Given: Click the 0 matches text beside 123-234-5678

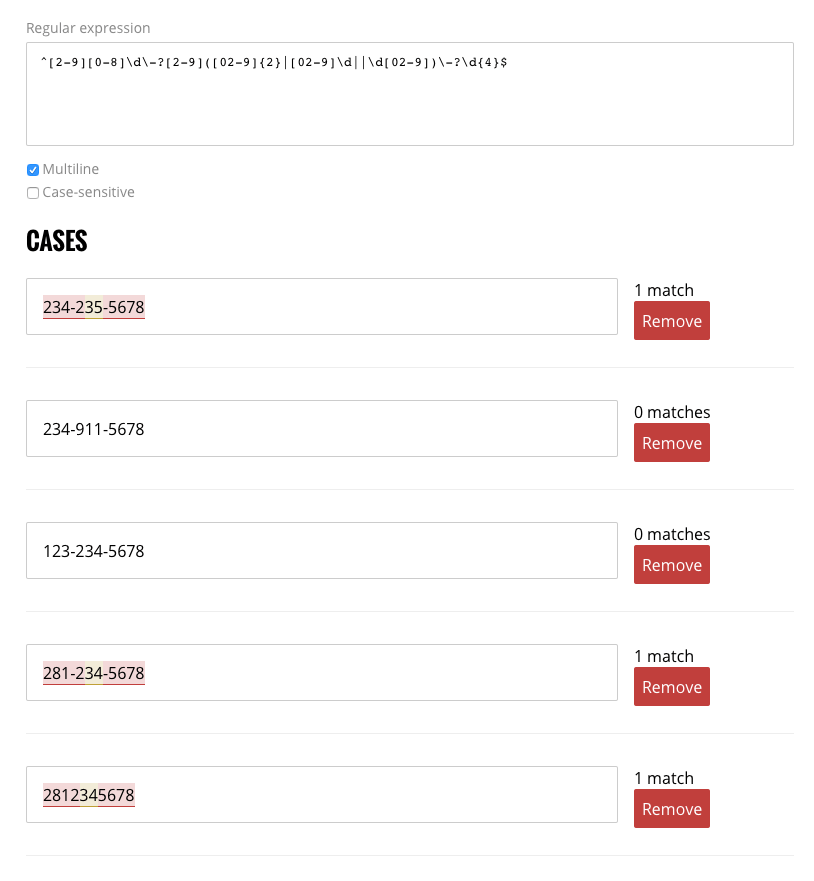Looking at the screenshot, I should tap(672, 534).
